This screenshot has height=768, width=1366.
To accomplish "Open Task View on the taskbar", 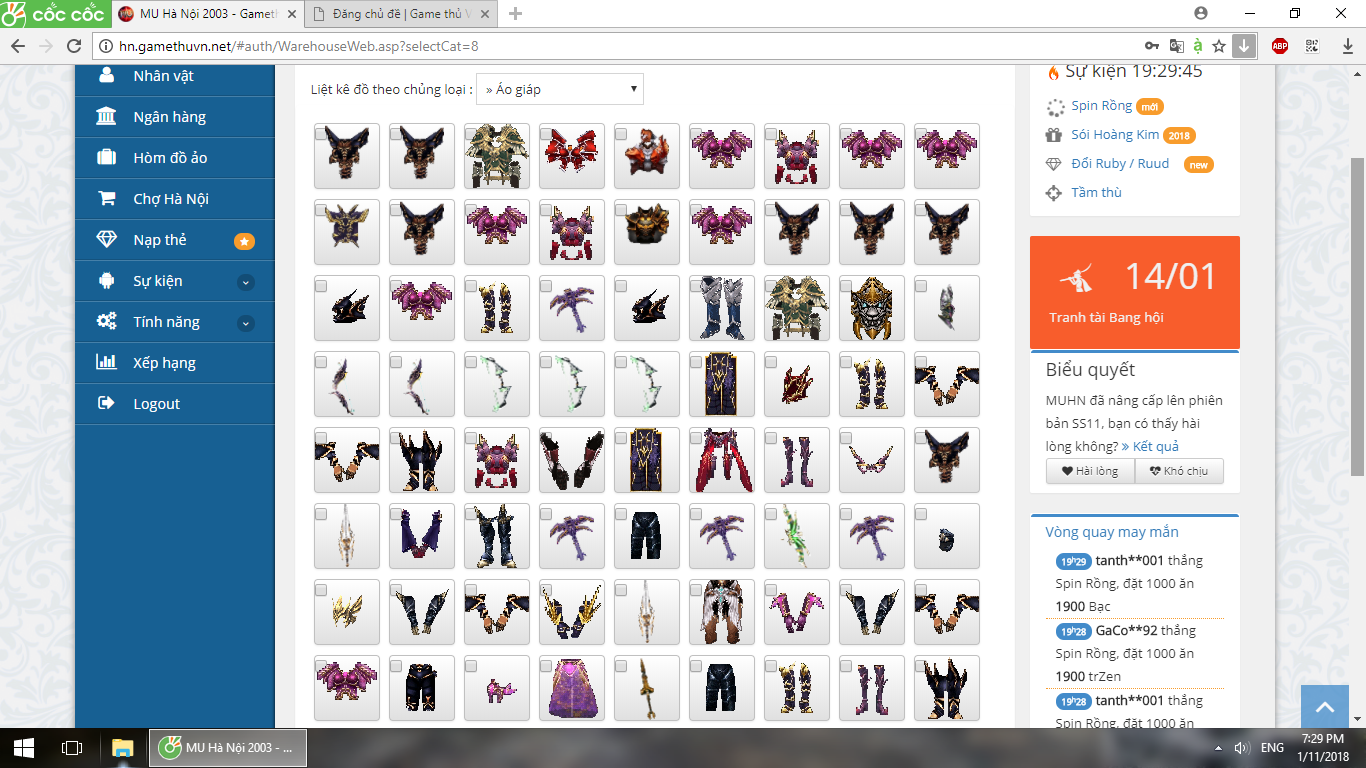I will pyautogui.click(x=72, y=748).
